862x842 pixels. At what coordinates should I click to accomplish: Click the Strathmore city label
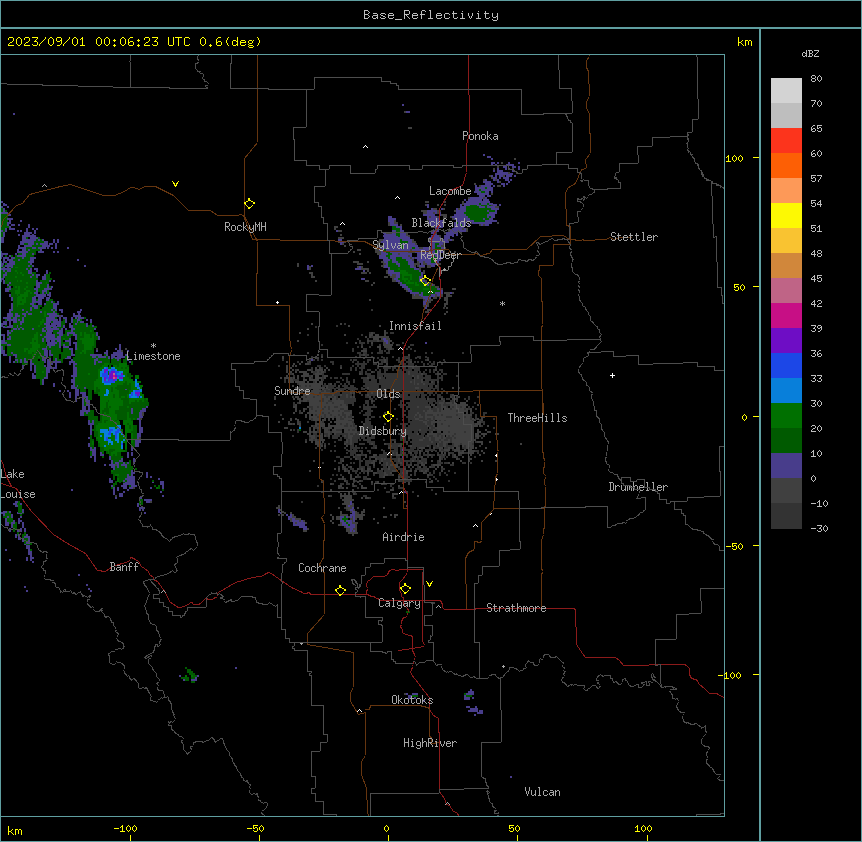click(x=516, y=608)
